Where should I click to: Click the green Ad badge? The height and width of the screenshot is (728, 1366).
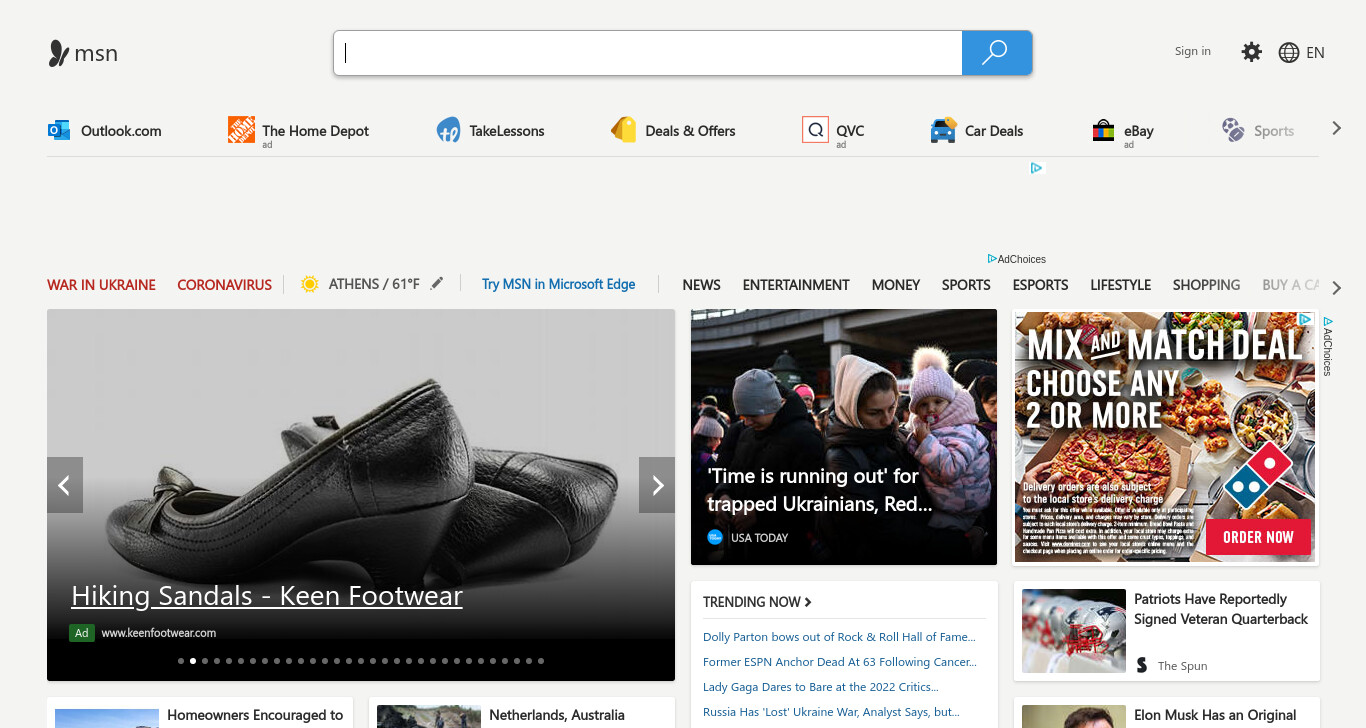coord(82,633)
